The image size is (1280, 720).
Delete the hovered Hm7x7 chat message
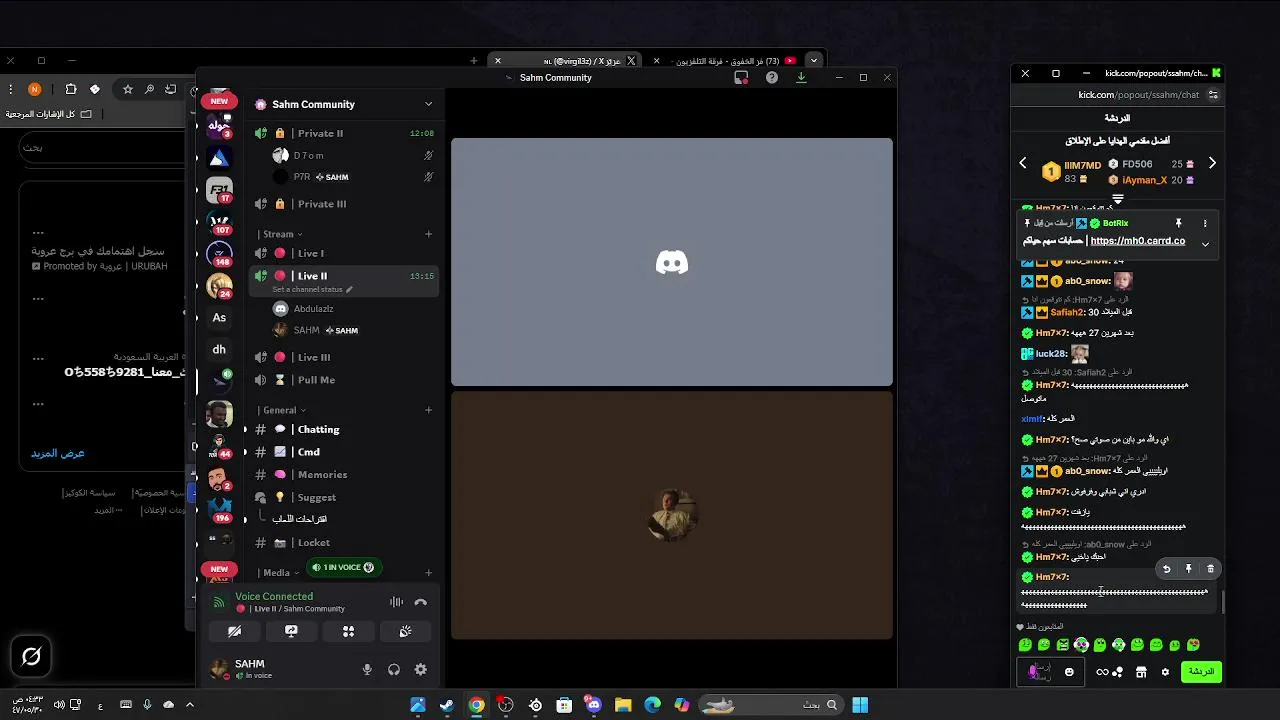1210,569
